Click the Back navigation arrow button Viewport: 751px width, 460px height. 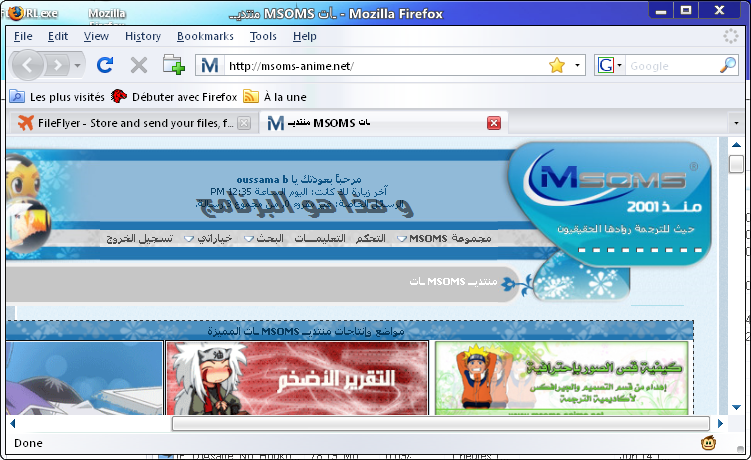click(x=28, y=65)
